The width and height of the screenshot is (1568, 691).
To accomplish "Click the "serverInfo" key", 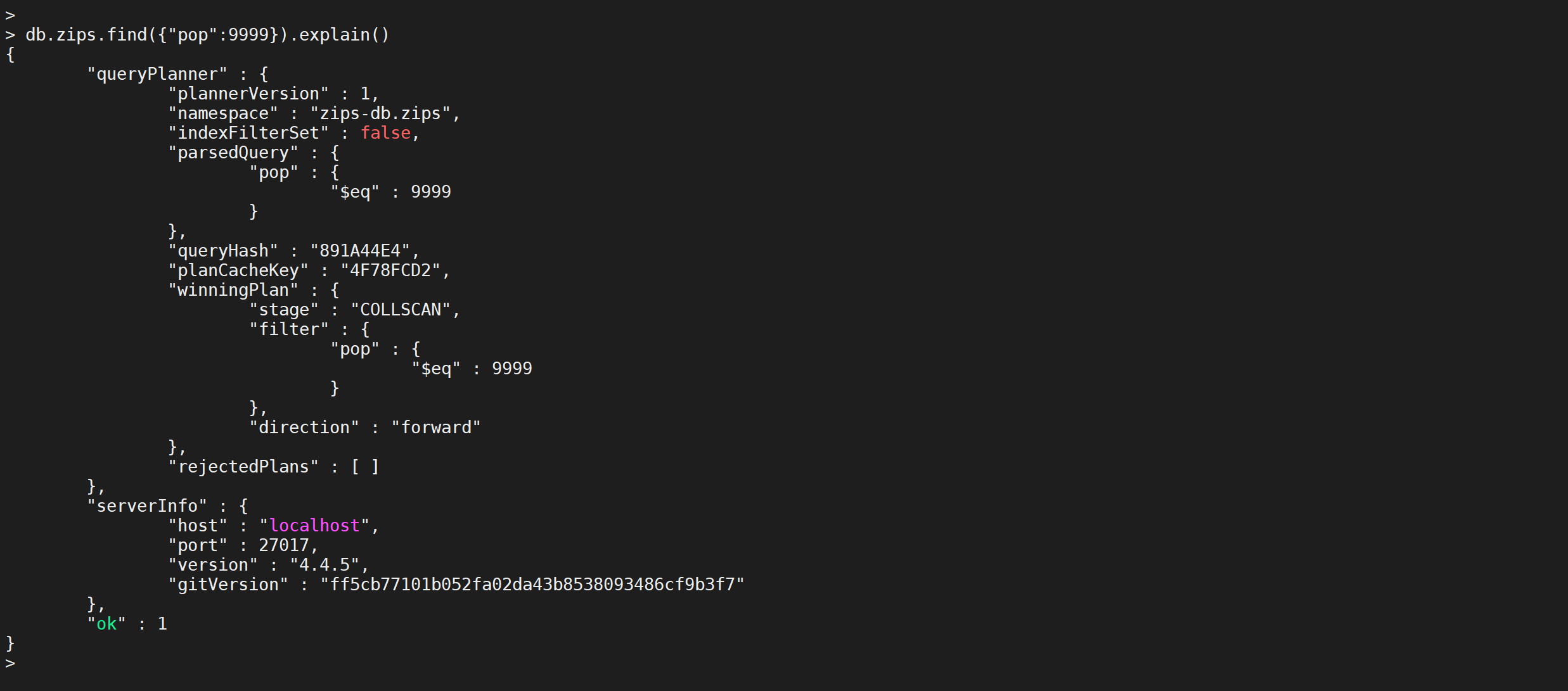I will tap(147, 506).
